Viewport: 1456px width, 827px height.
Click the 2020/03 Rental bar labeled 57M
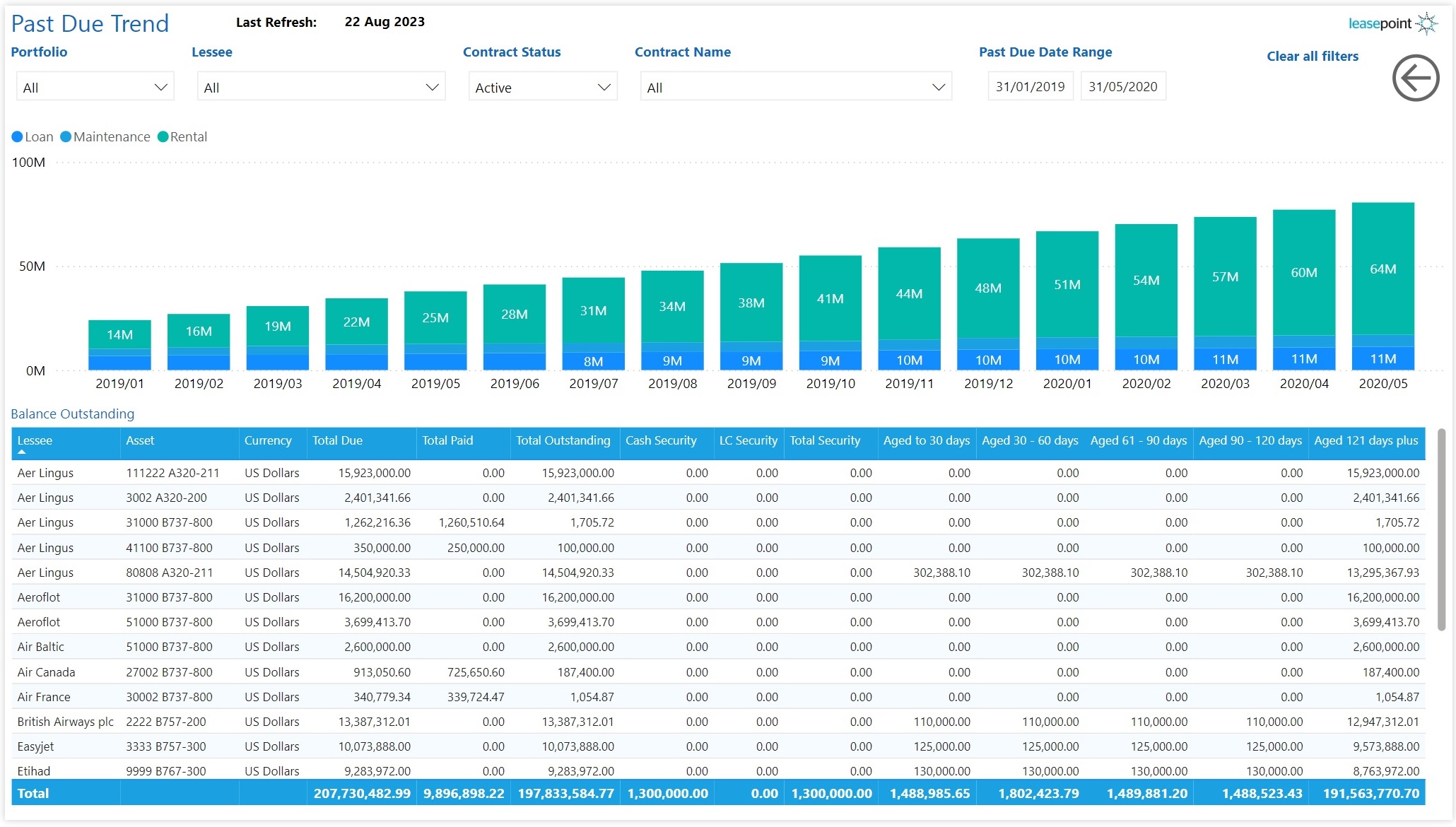(x=1226, y=276)
